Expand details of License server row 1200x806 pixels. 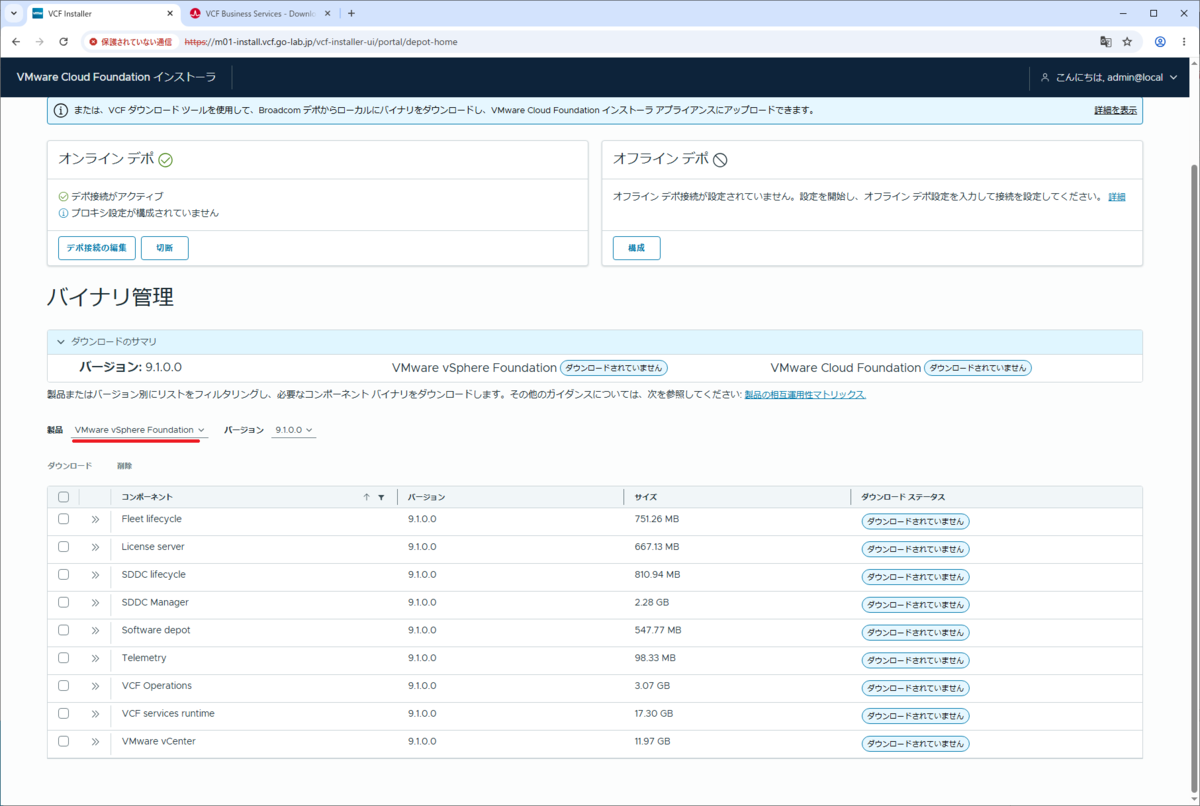[x=95, y=547]
